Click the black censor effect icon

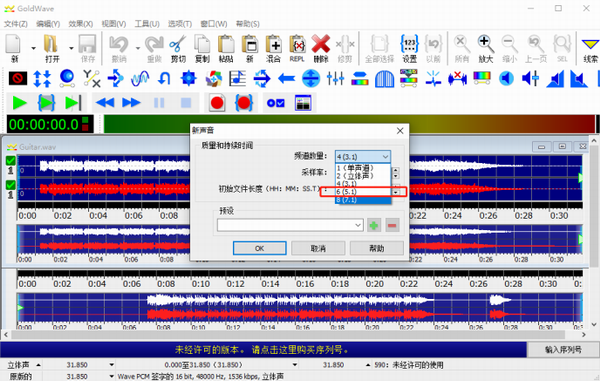pyautogui.click(x=18, y=78)
